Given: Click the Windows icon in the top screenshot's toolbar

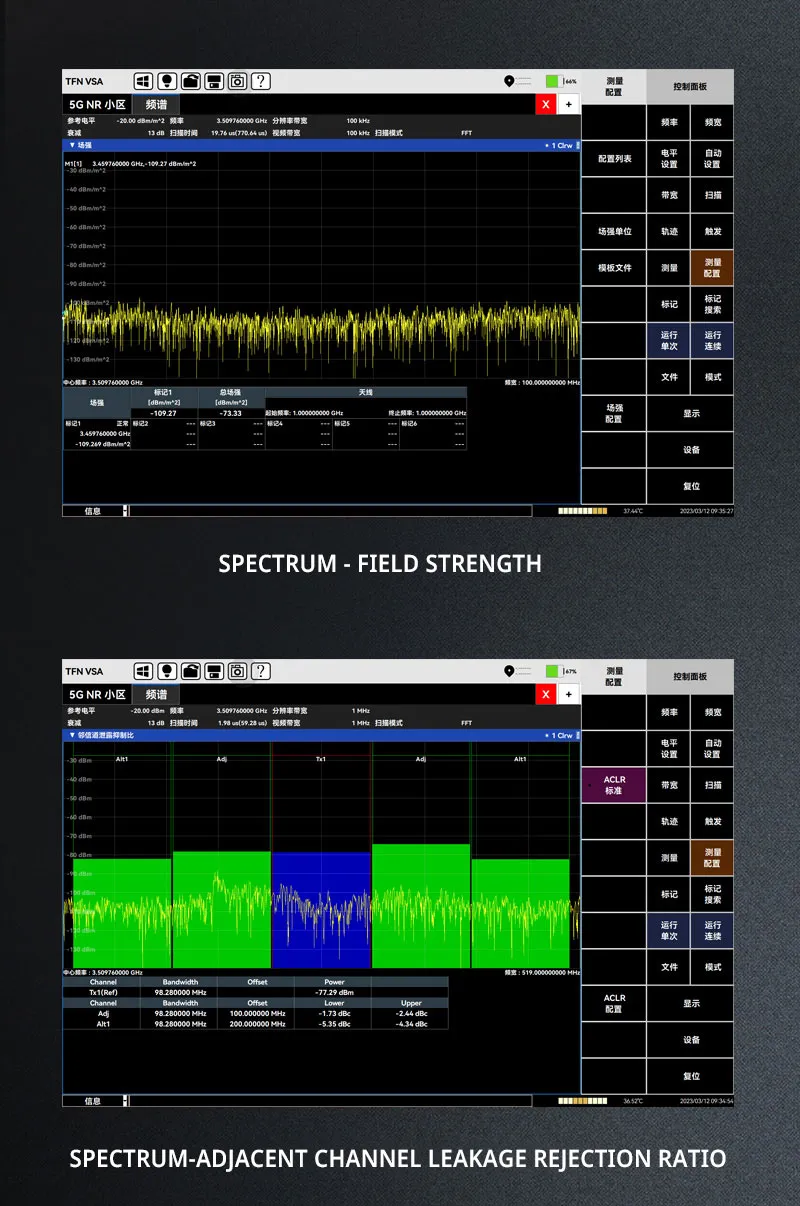Looking at the screenshot, I should 143,81.
